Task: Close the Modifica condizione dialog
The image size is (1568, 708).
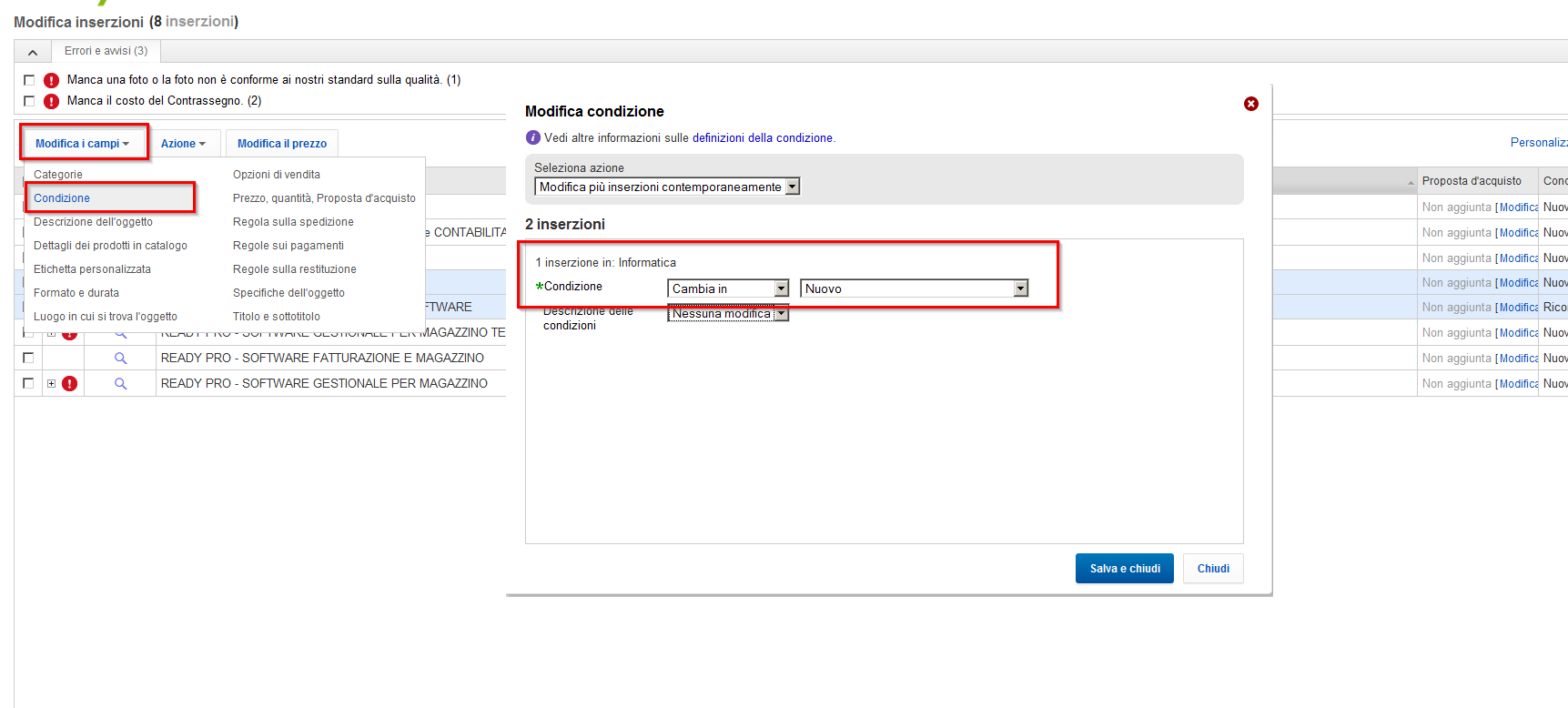Action: [x=1251, y=104]
